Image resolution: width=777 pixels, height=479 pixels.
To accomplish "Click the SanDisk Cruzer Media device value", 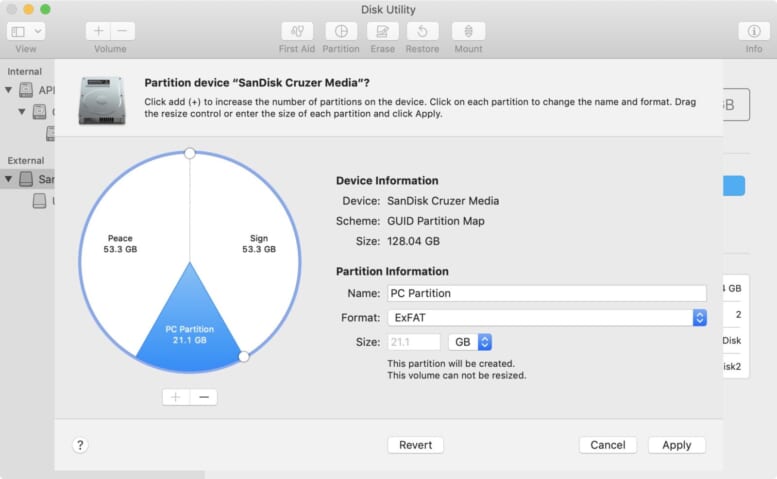I will 443,201.
